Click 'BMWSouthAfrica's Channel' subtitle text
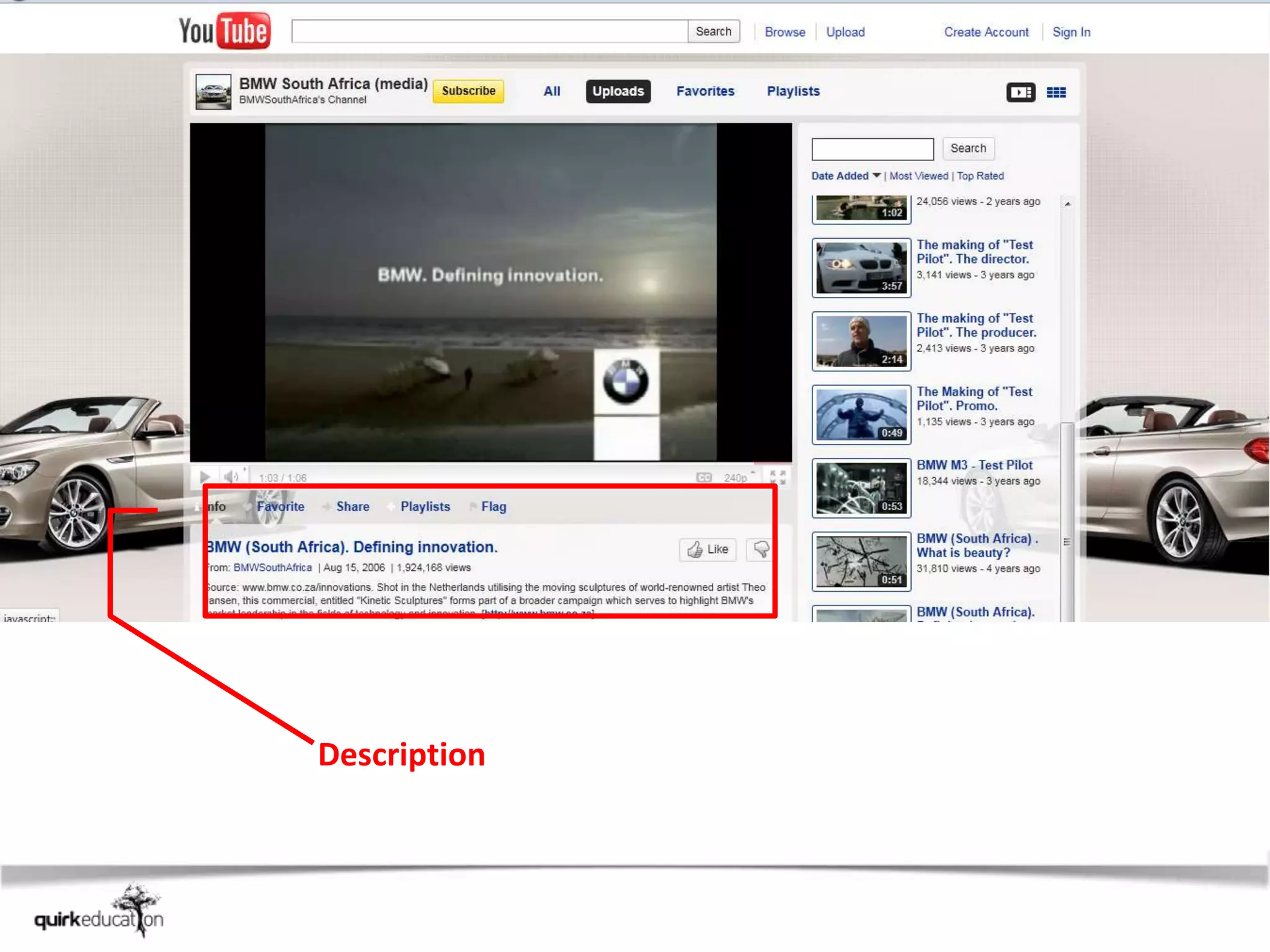This screenshot has height=952, width=1270. point(303,100)
